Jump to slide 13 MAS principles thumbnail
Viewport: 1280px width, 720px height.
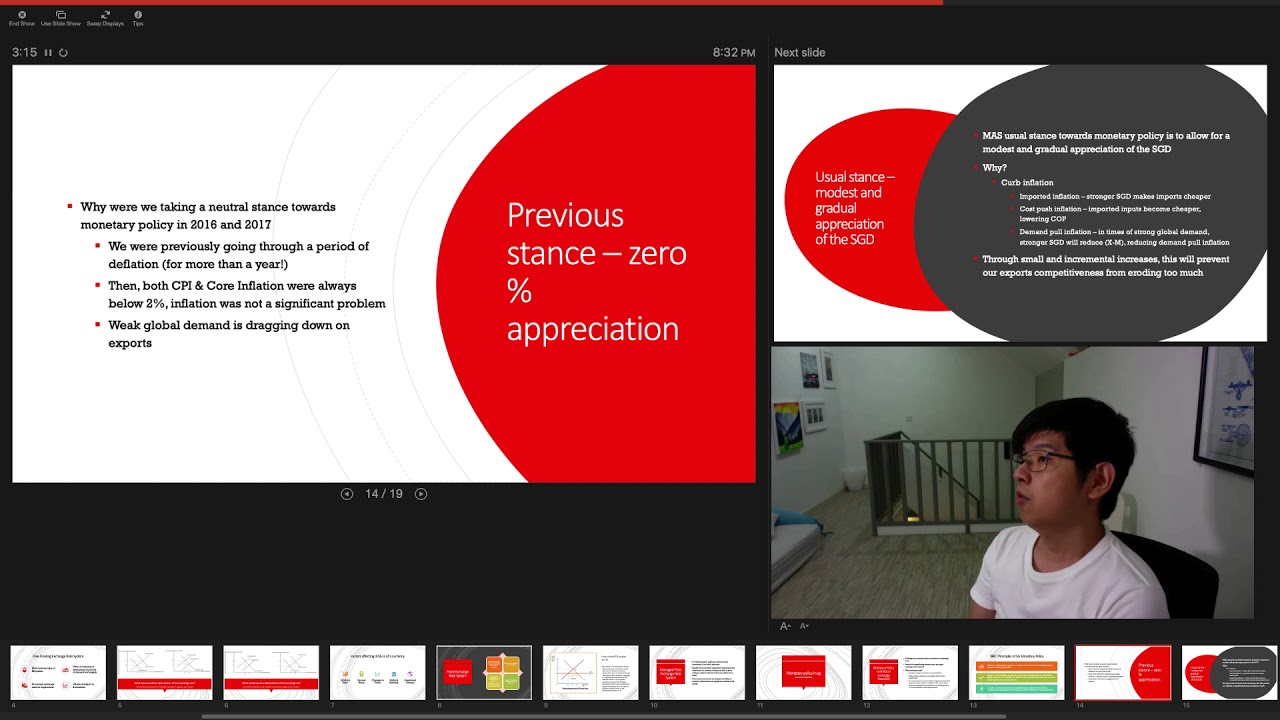1017,672
